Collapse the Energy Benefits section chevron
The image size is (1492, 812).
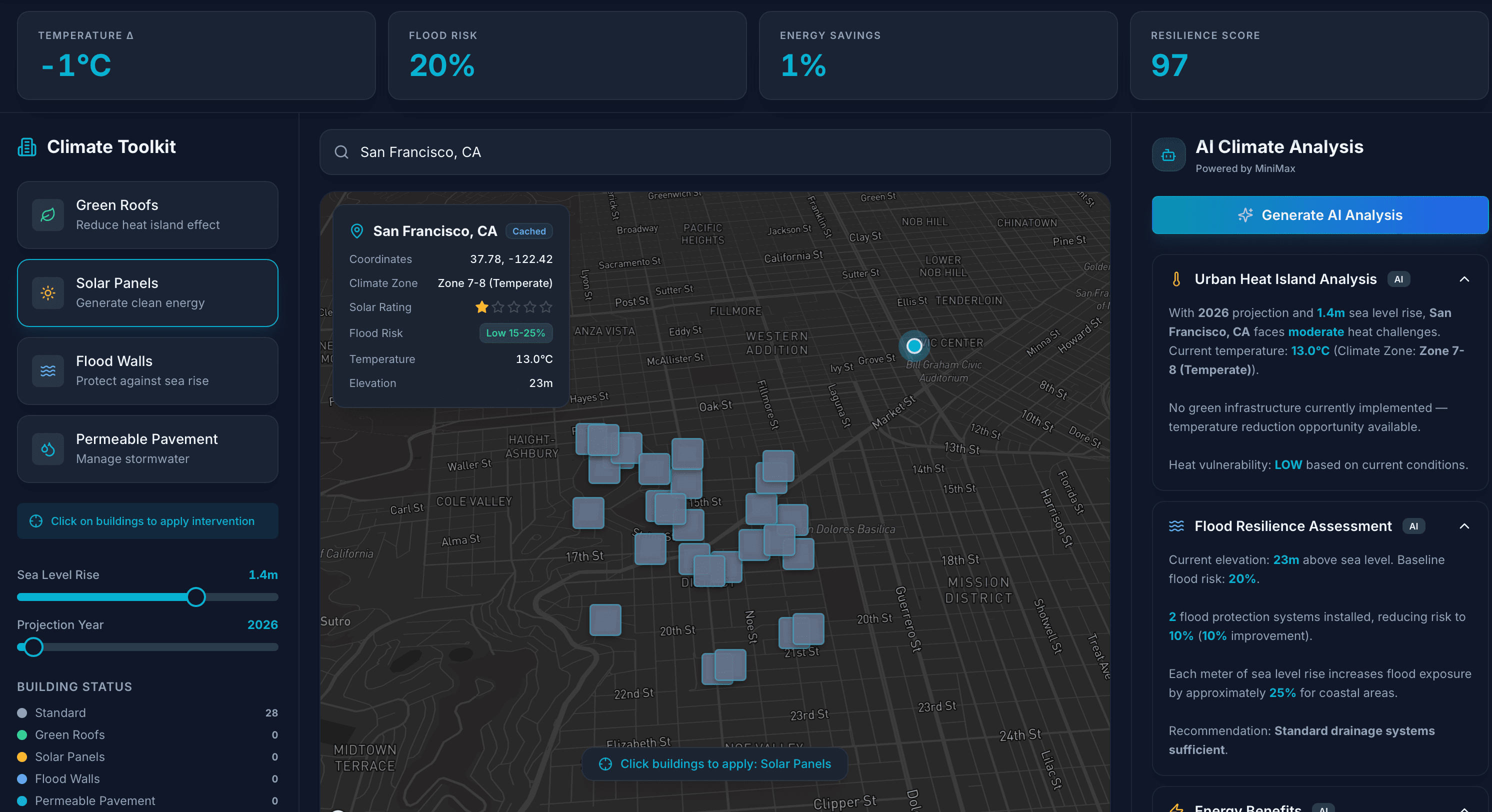point(1464,808)
